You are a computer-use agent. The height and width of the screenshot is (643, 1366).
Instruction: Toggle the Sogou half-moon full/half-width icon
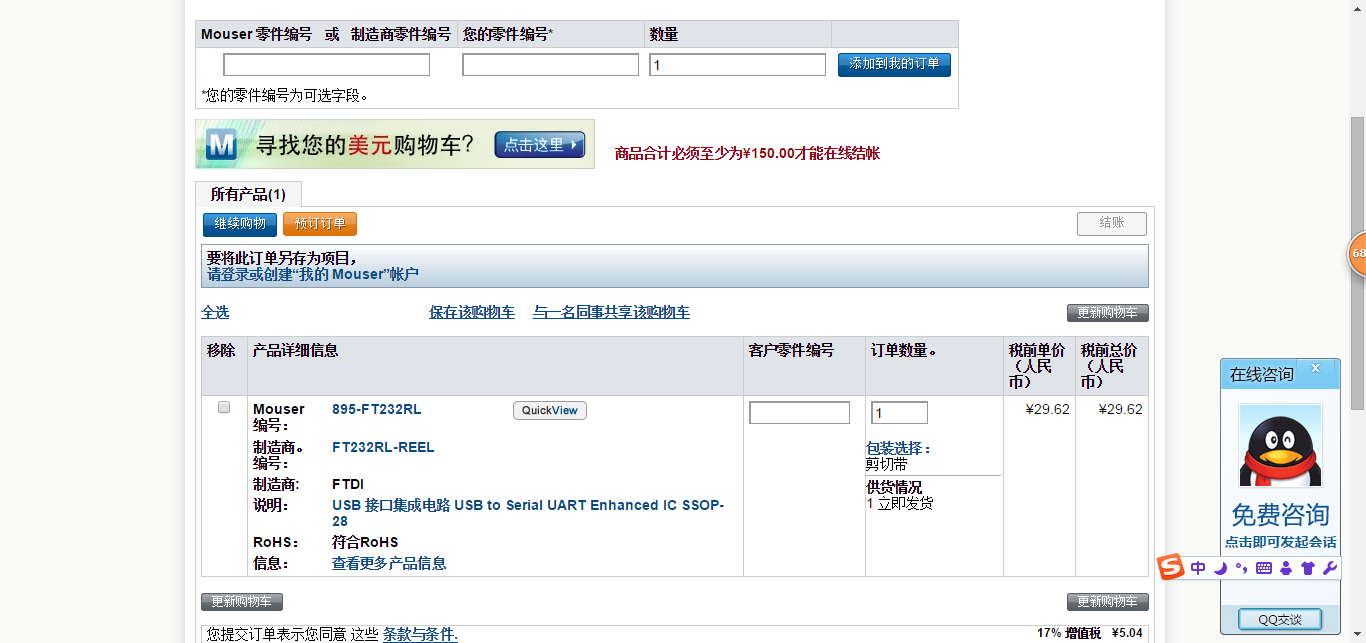point(1220,568)
